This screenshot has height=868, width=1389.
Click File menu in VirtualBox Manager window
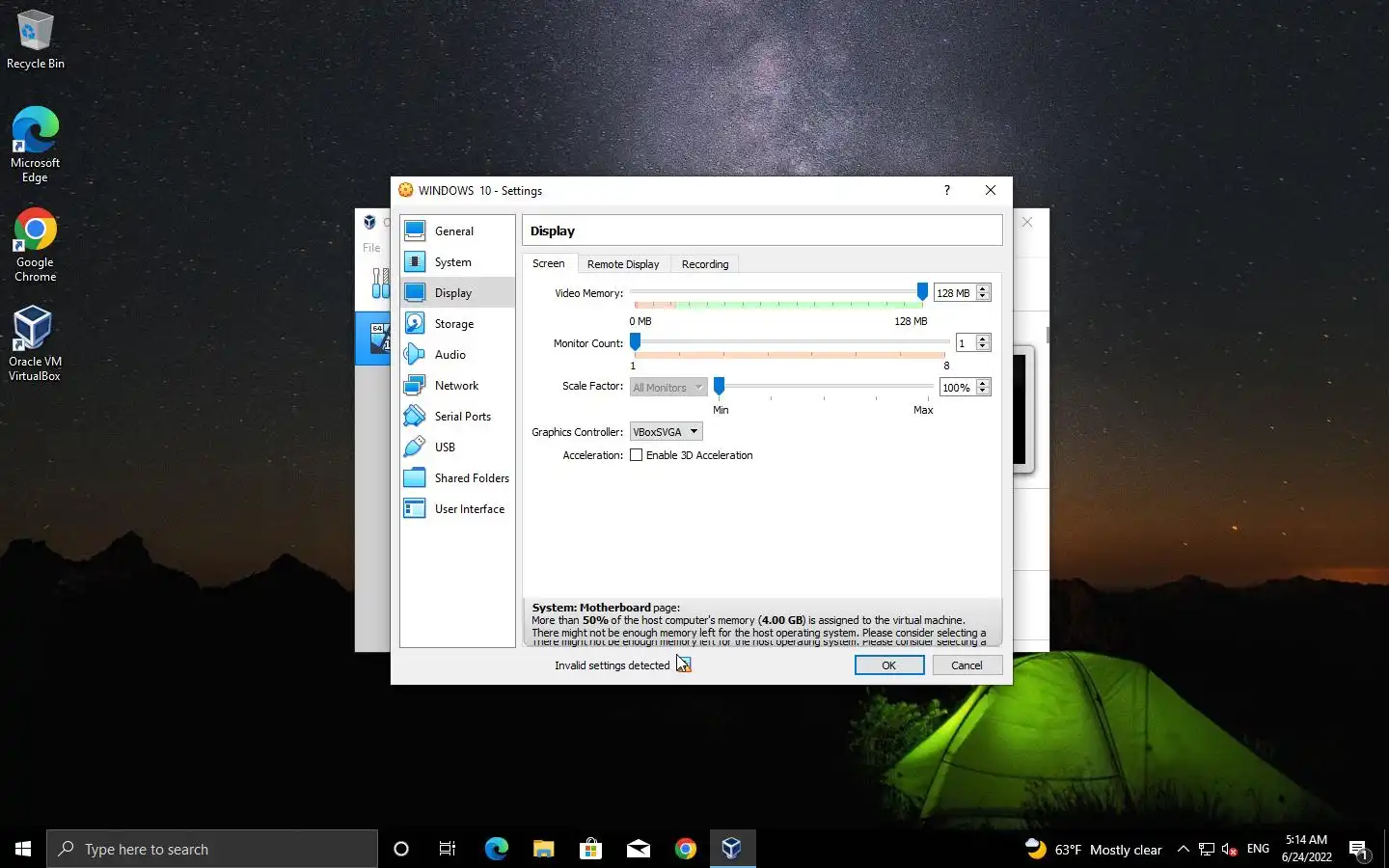371,248
